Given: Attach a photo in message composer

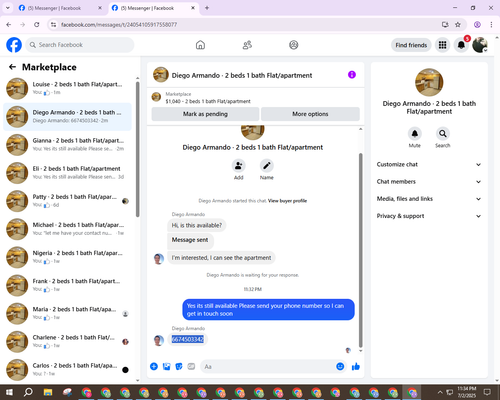Looking at the screenshot, I should 166,367.
